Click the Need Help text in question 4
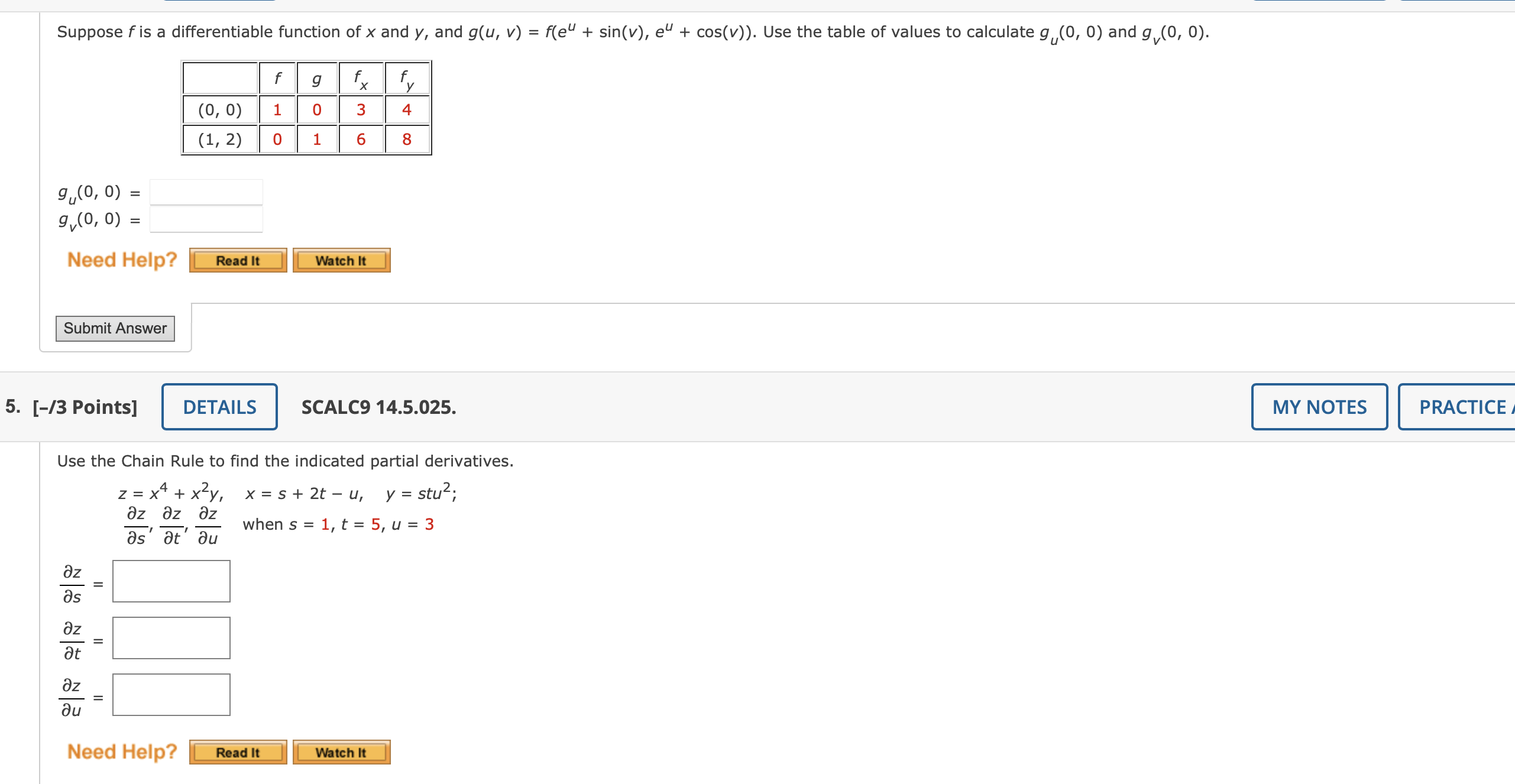 coord(121,259)
